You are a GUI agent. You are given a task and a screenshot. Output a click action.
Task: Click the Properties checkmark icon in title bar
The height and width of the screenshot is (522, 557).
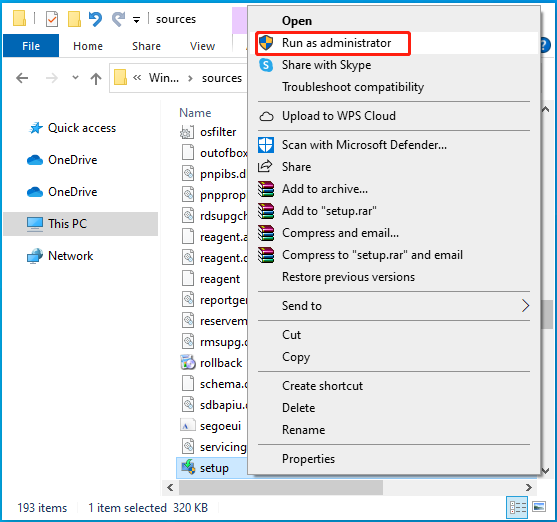point(52,19)
